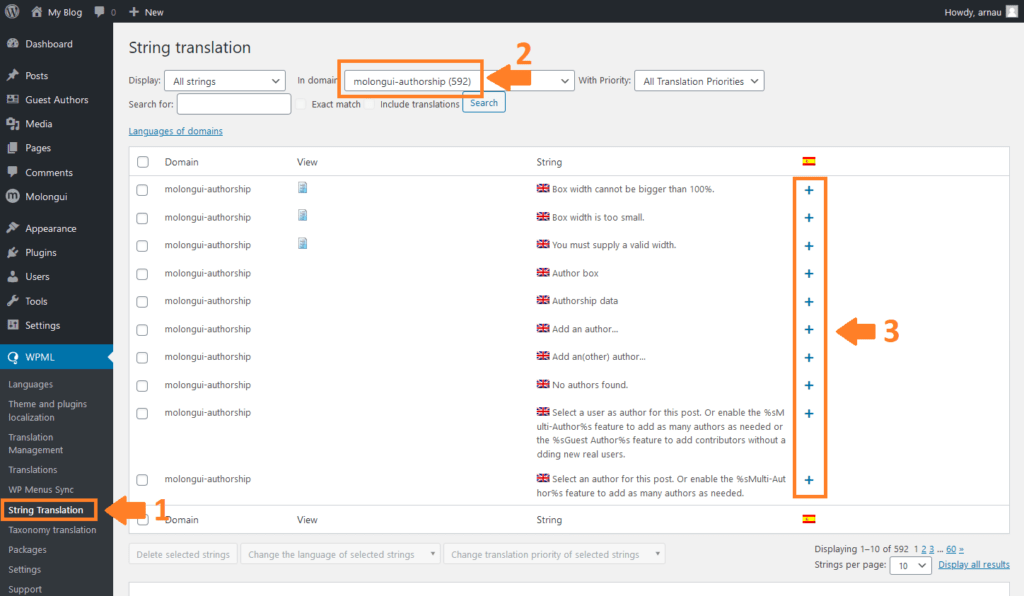Open the Strings per page dropdown
Screen dimensions: 1024x596
(910, 565)
